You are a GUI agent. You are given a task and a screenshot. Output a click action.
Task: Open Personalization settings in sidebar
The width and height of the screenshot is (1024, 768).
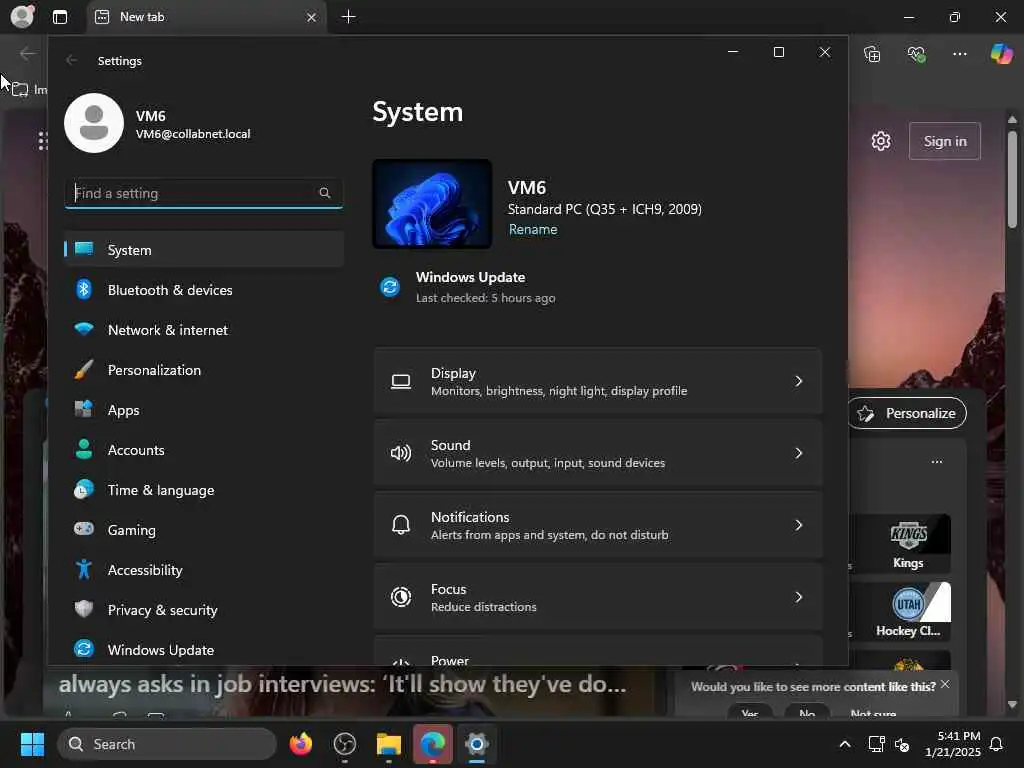pyautogui.click(x=204, y=370)
